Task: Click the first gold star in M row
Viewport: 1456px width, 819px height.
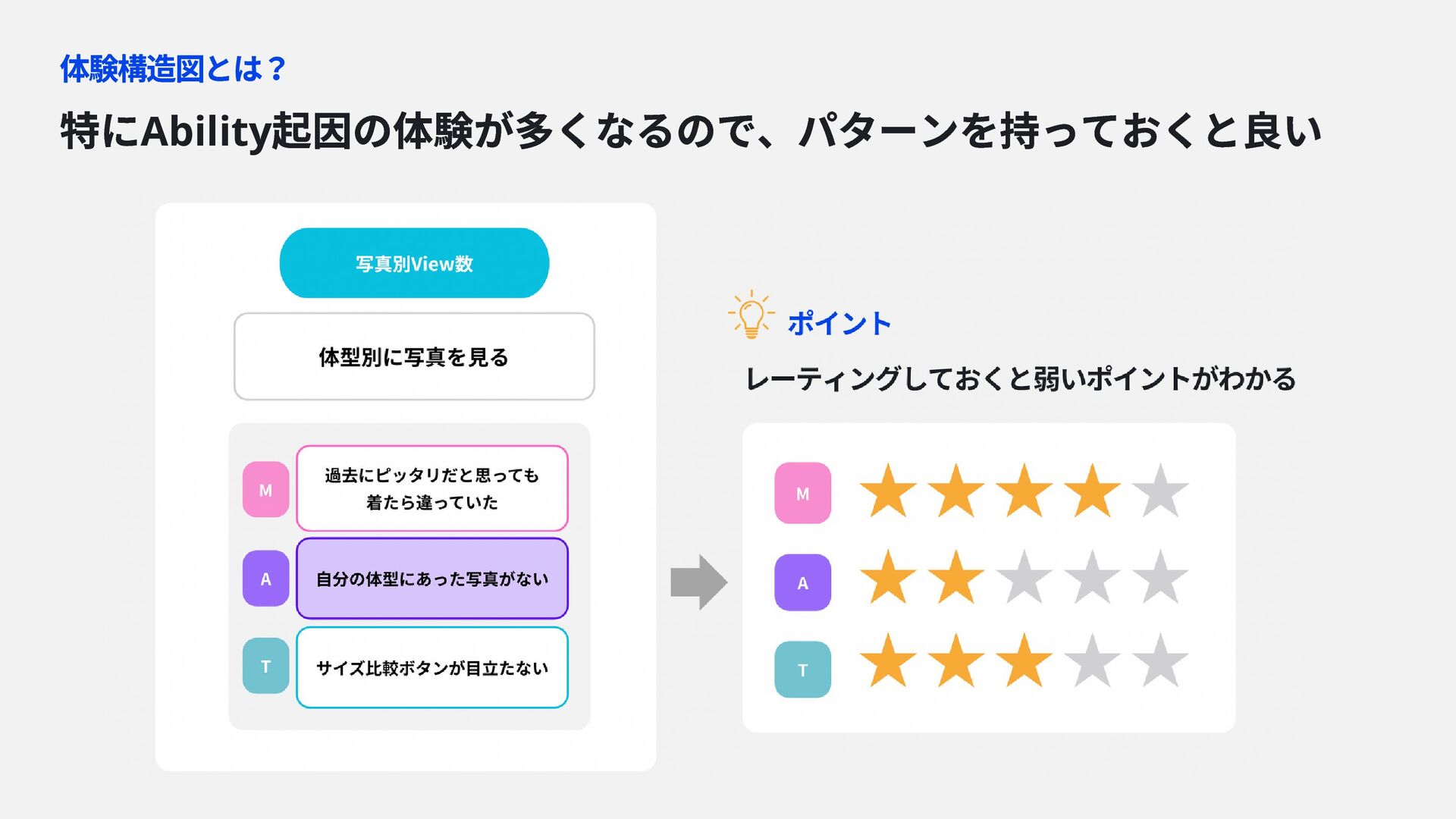Action: click(x=888, y=491)
